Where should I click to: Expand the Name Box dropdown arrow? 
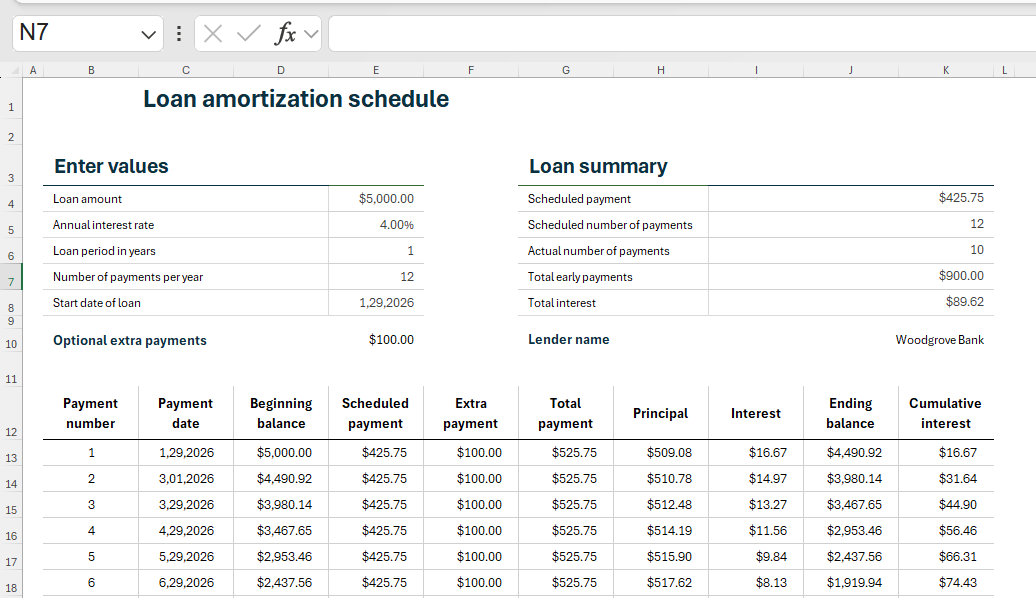click(x=149, y=34)
